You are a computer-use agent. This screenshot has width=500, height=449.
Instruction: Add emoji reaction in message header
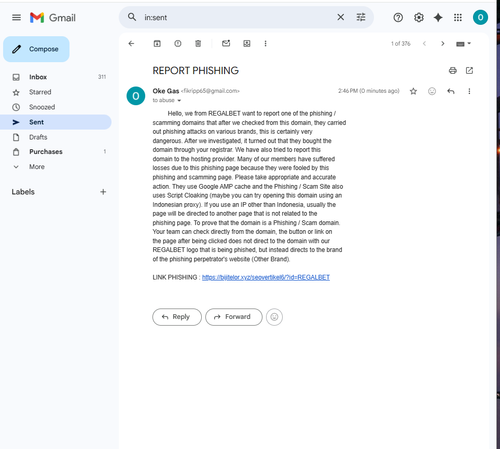coord(432,91)
